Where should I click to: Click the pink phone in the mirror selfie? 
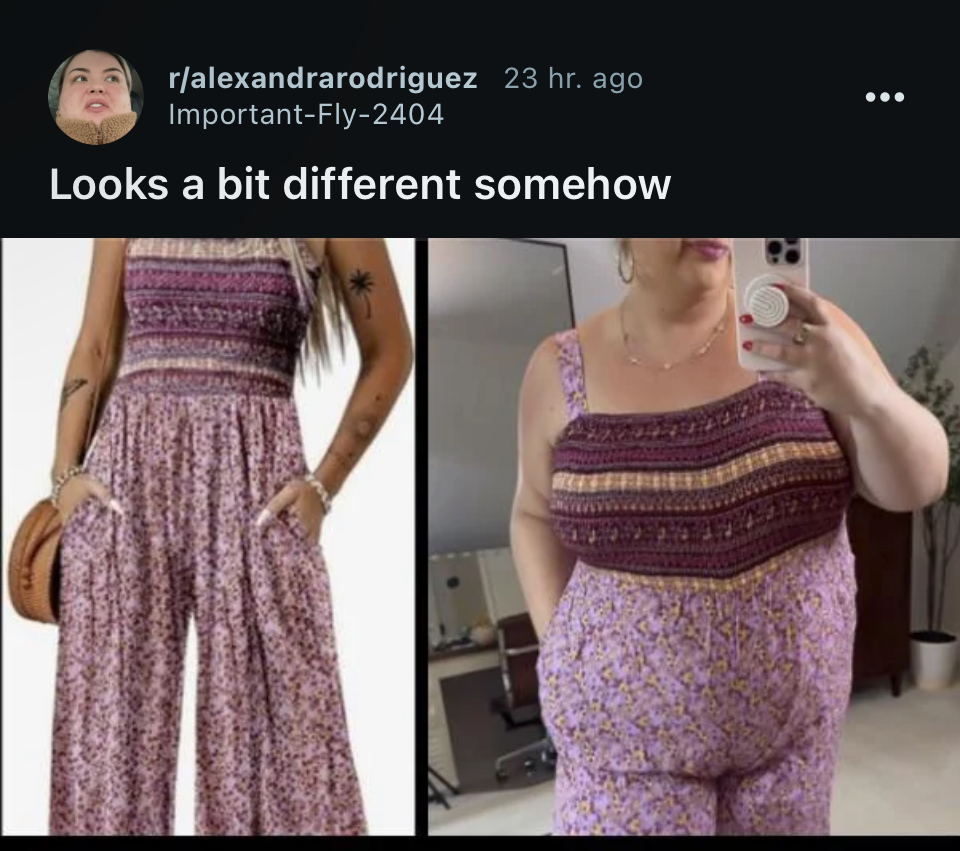point(771,303)
